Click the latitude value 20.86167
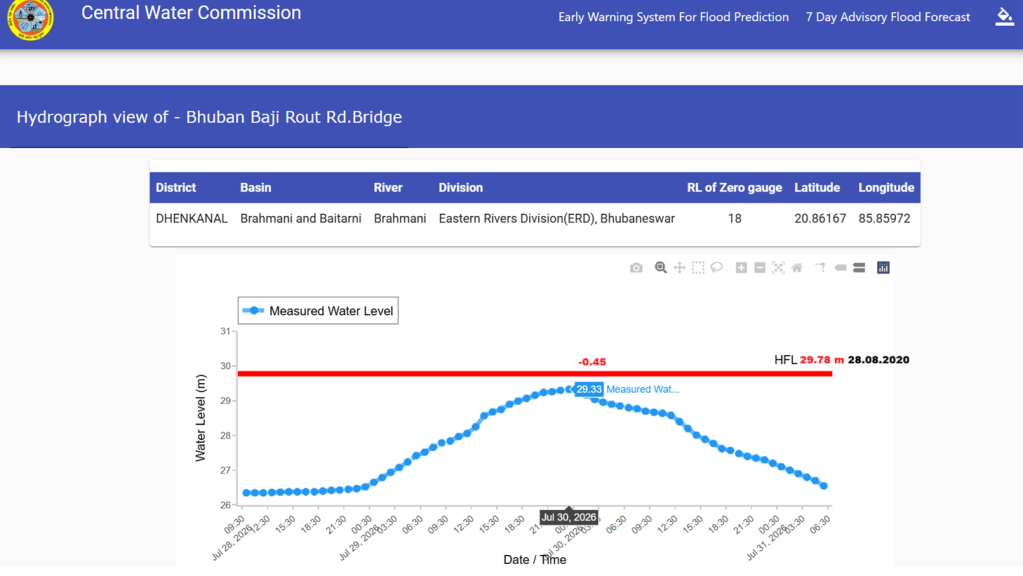The height and width of the screenshot is (576, 1023). tap(820, 219)
